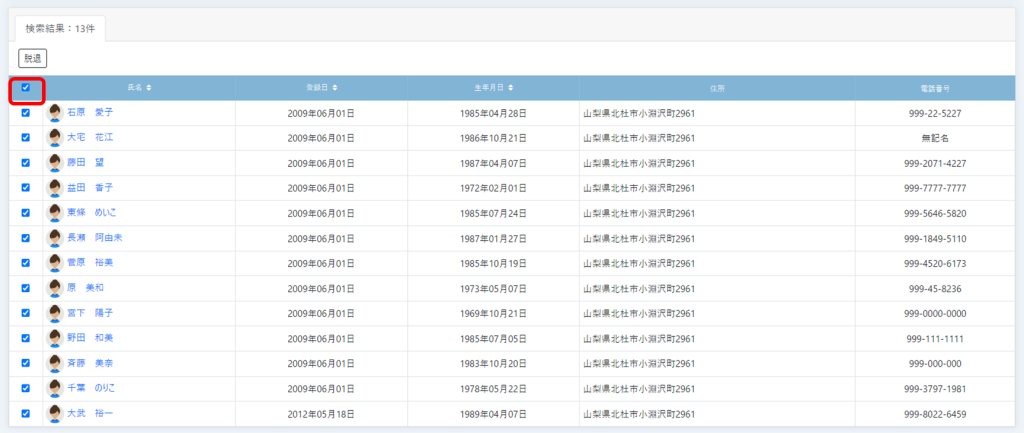Click the 住所 column header
Screen dimensions: 1024x433
click(716, 88)
